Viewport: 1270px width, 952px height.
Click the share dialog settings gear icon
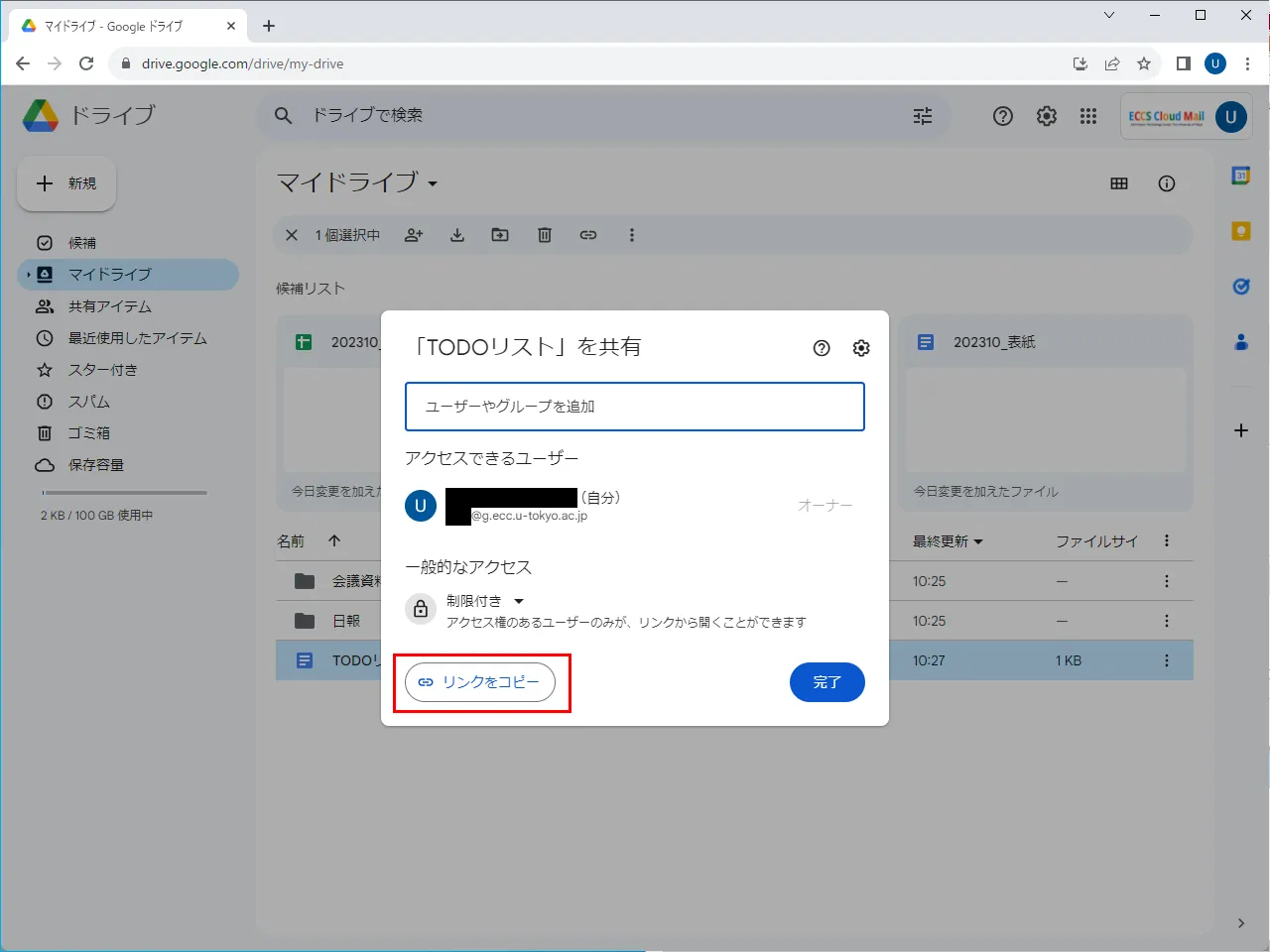[861, 348]
